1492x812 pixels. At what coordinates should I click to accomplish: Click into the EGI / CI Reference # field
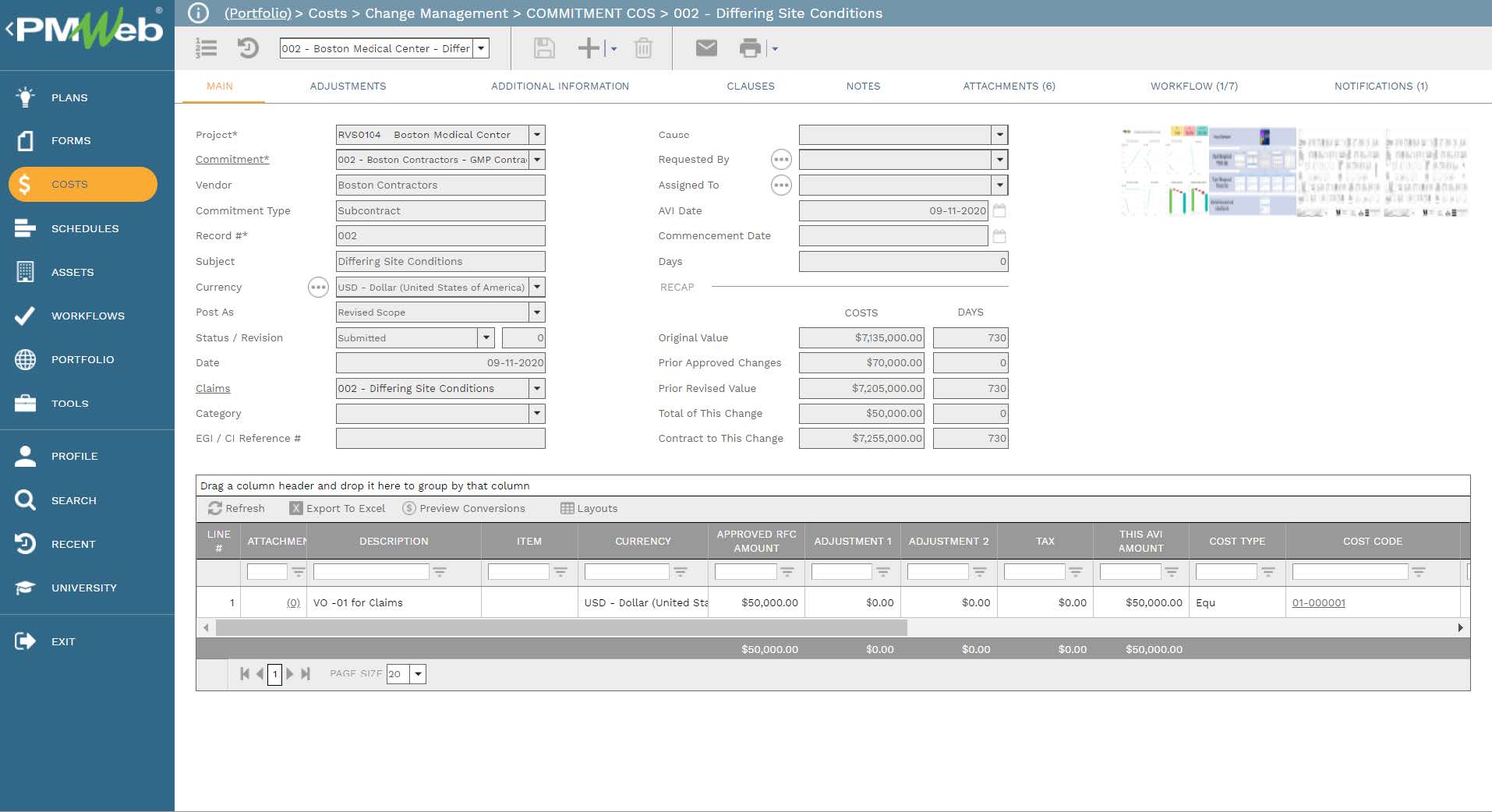click(440, 439)
